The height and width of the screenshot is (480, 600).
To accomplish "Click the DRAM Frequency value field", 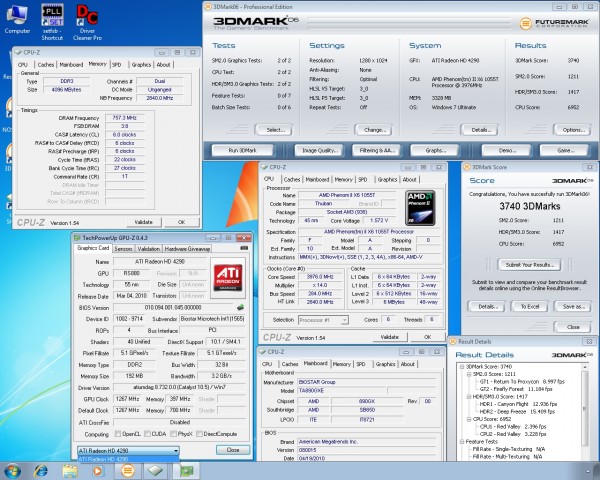I will coord(125,118).
